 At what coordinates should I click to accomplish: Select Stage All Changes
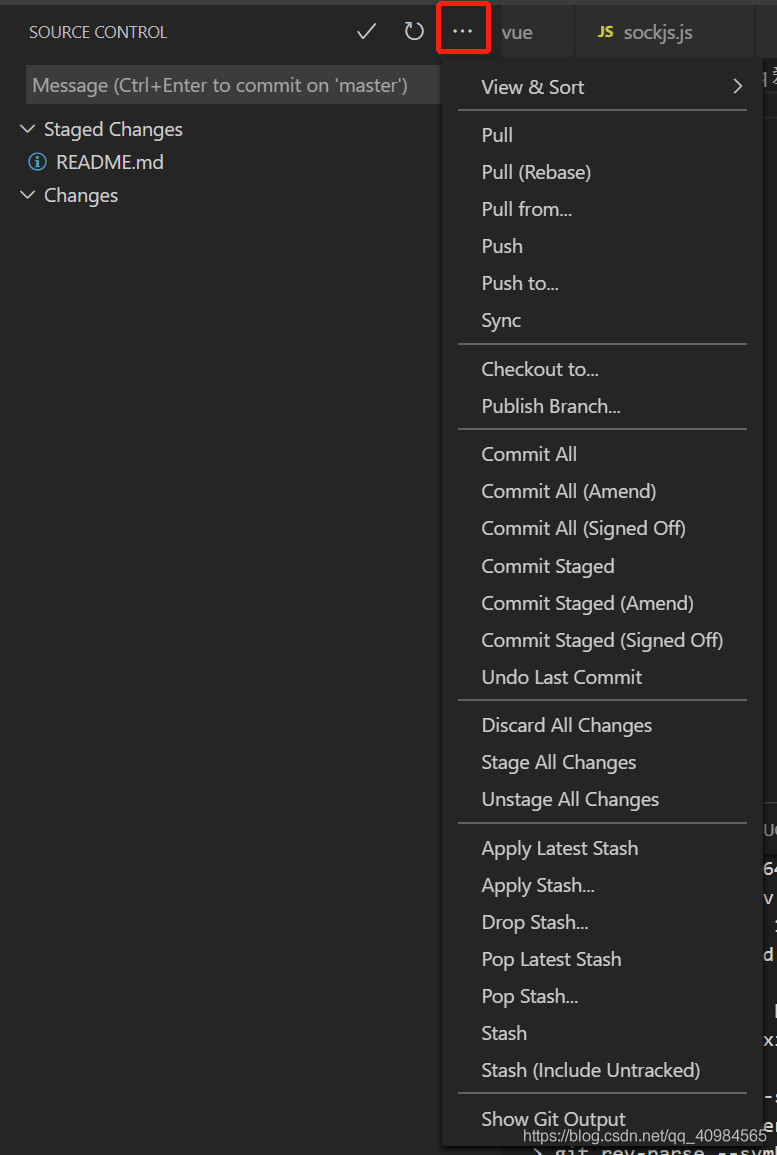pos(558,761)
